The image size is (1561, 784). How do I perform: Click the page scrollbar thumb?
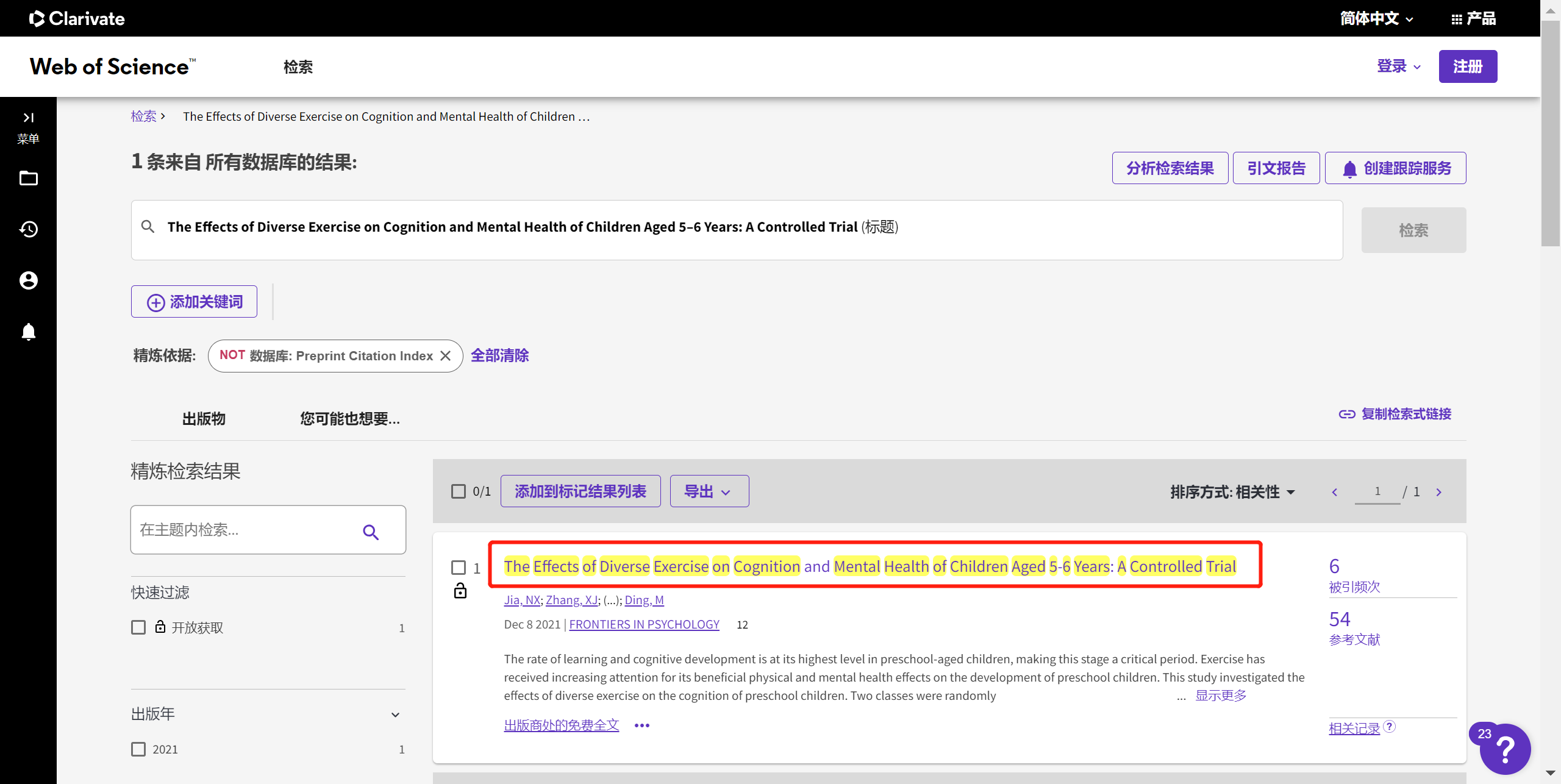1549,134
